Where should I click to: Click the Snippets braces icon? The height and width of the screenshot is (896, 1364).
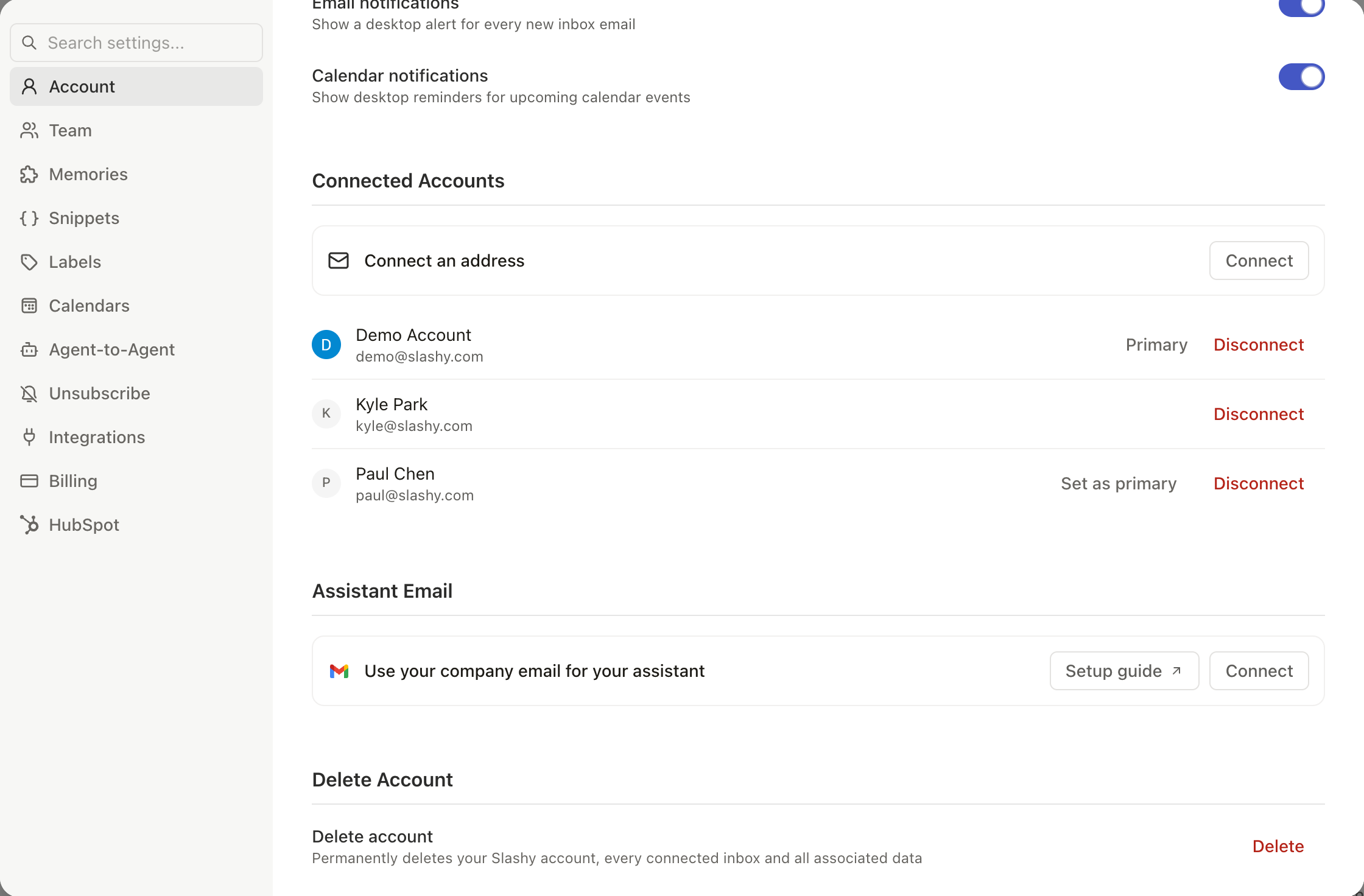pos(29,218)
